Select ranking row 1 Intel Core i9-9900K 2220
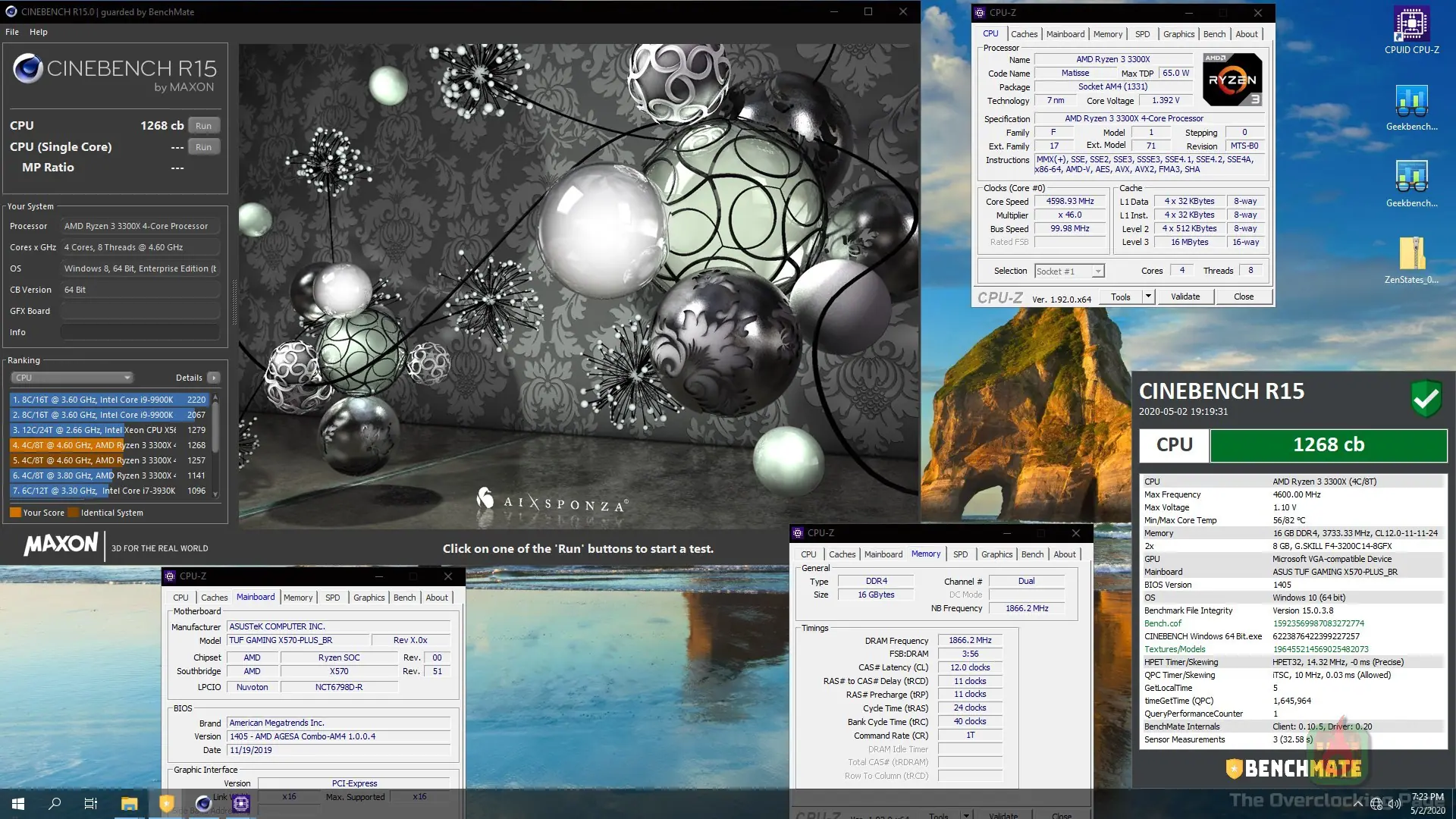Viewport: 1456px width, 819px height. coord(109,400)
